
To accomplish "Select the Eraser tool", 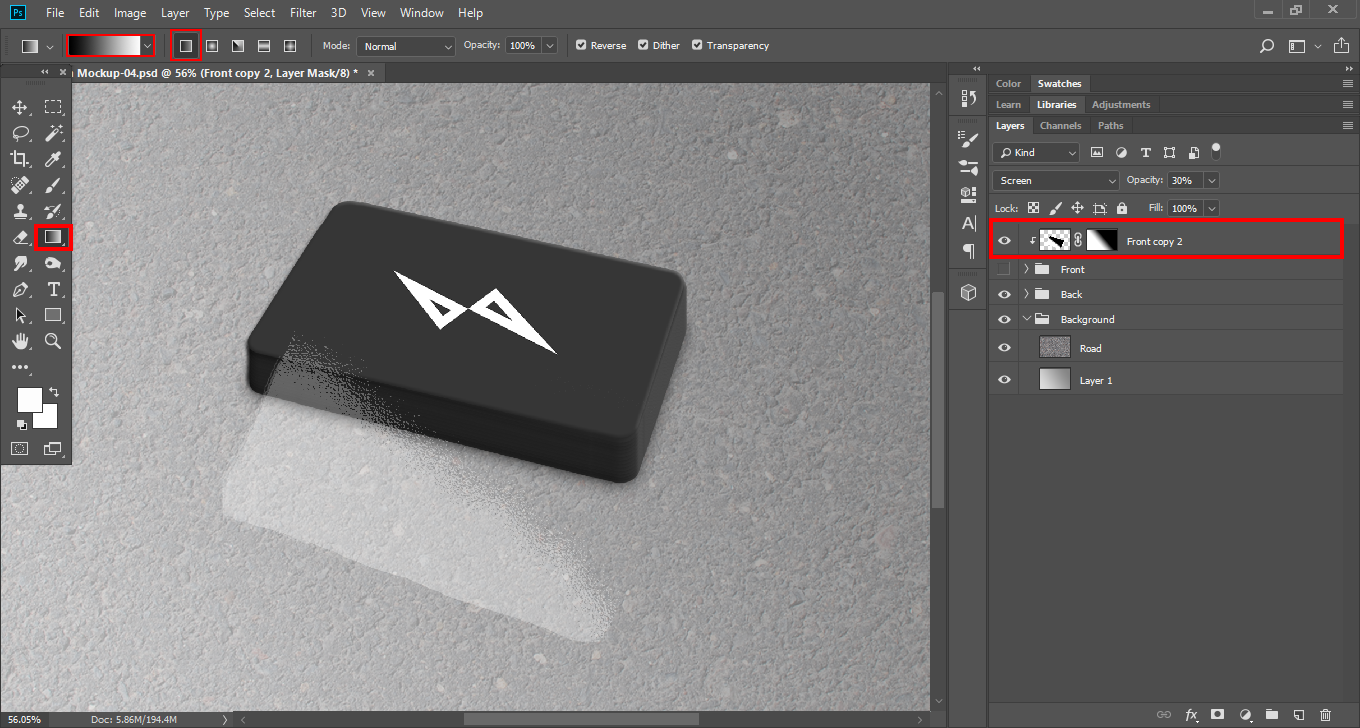I will (20, 237).
